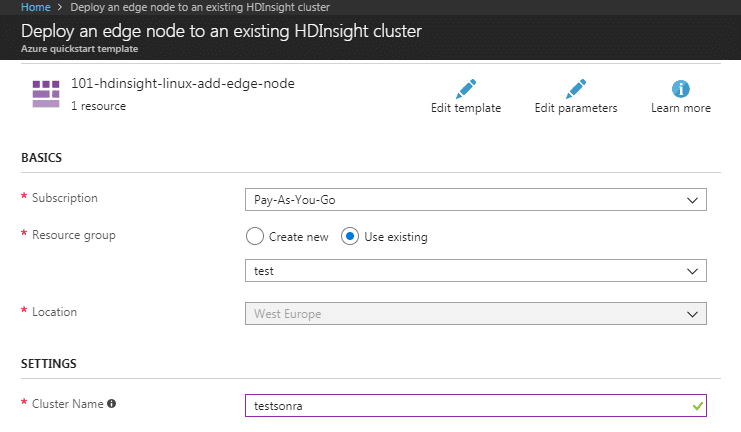Select the Use existing radio button

click(x=350, y=236)
